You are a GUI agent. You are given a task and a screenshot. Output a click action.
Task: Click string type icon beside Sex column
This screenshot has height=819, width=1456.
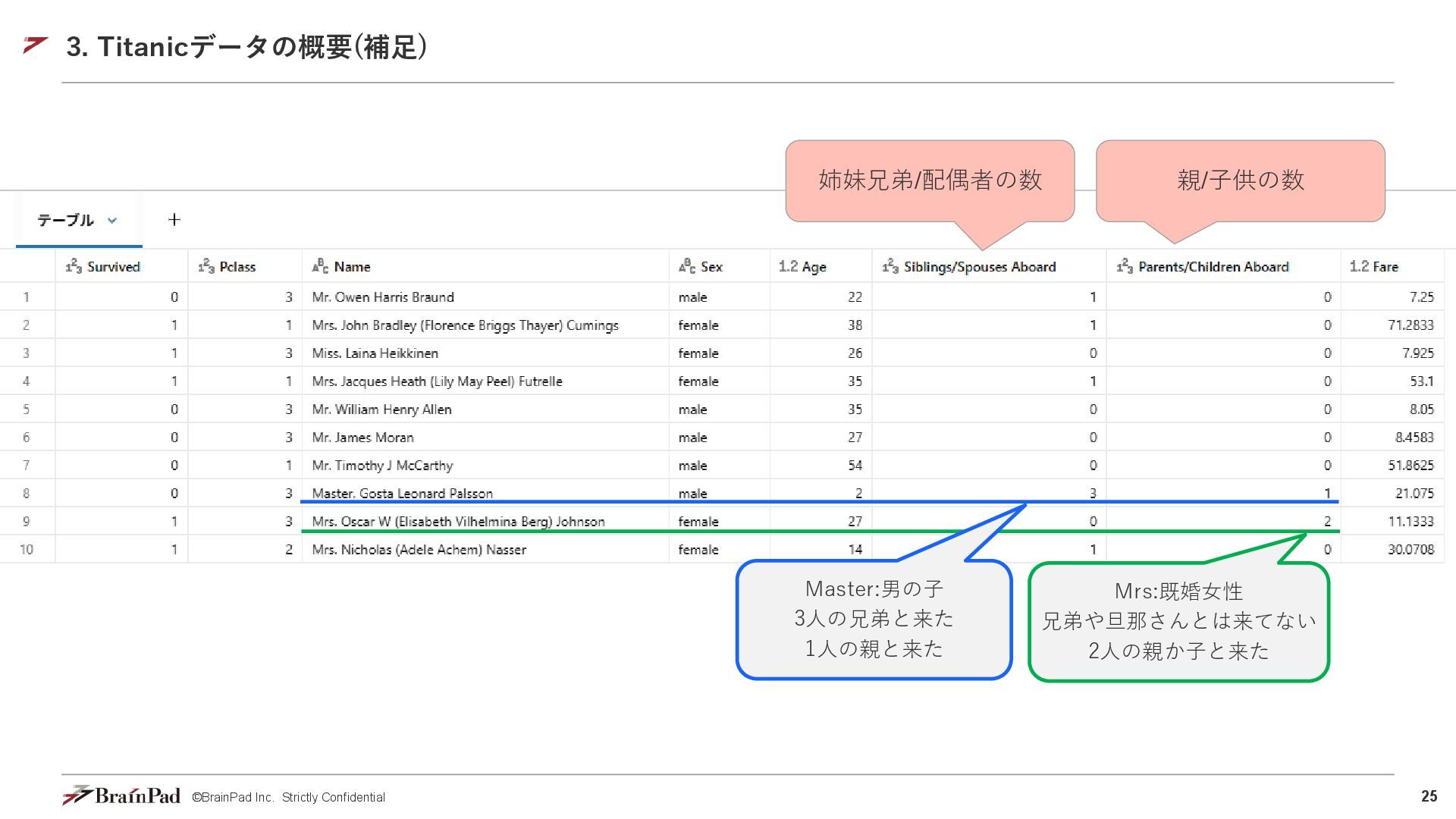coord(687,266)
